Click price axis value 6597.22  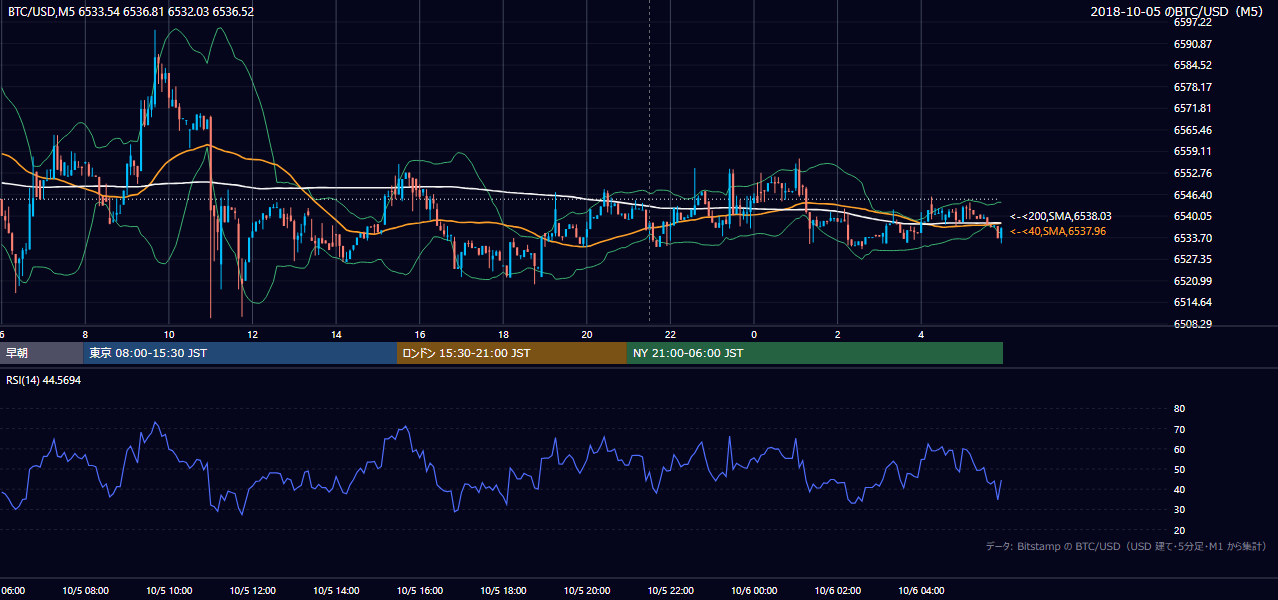click(x=1193, y=22)
